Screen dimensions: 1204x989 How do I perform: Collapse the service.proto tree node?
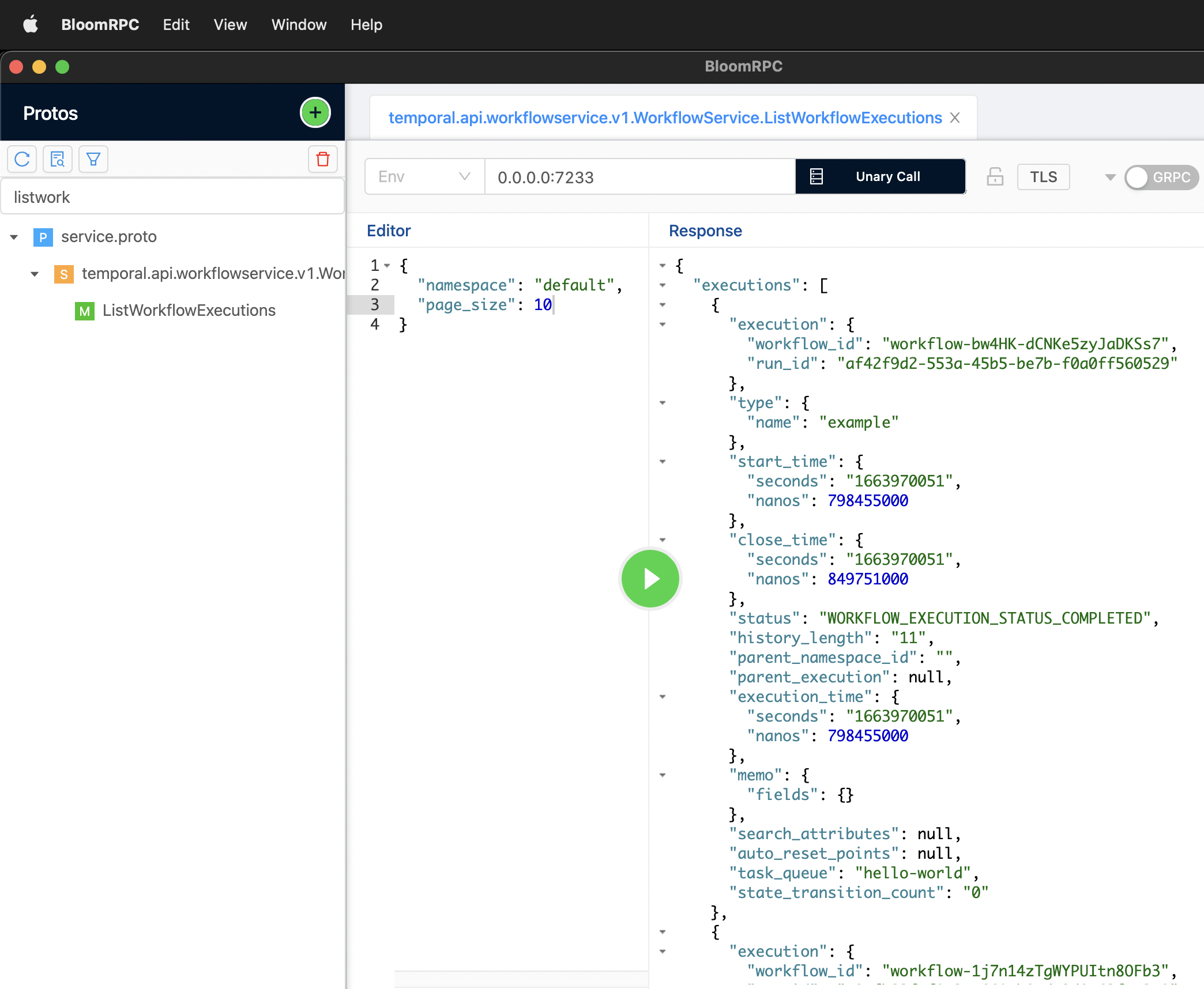14,237
